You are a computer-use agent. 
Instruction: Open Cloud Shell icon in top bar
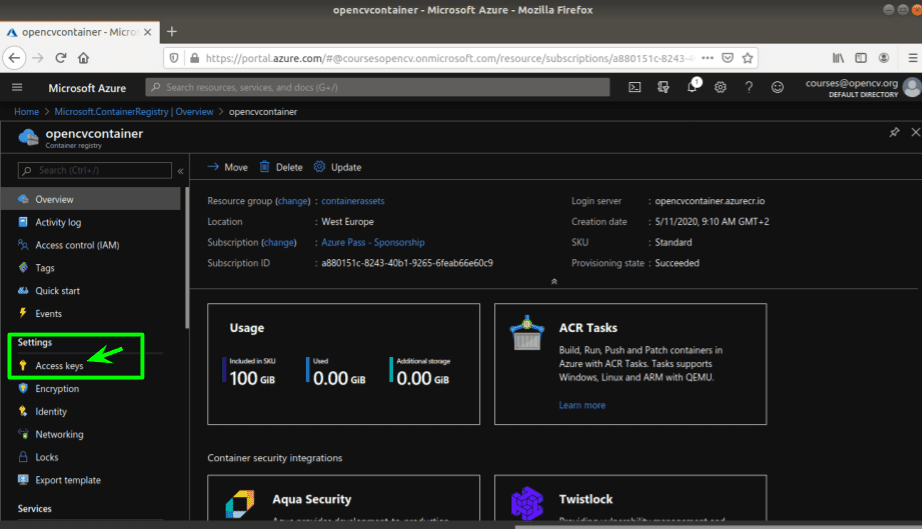click(634, 88)
